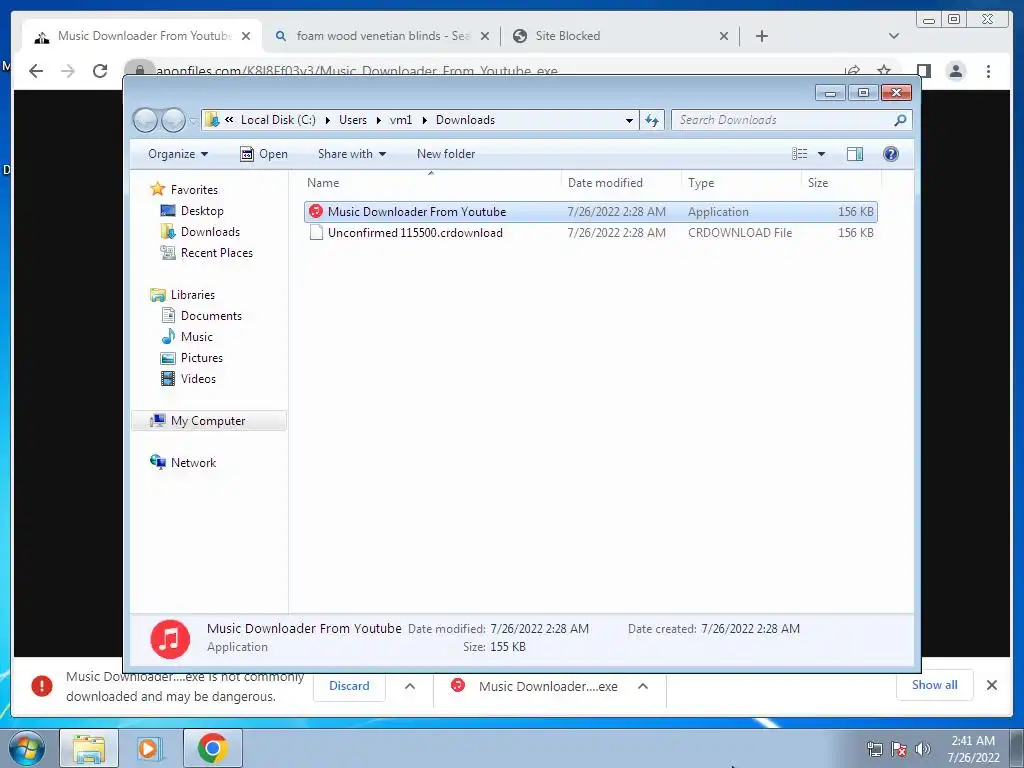Sort by Name column header
This screenshot has width=1024, height=768.
coord(431,183)
